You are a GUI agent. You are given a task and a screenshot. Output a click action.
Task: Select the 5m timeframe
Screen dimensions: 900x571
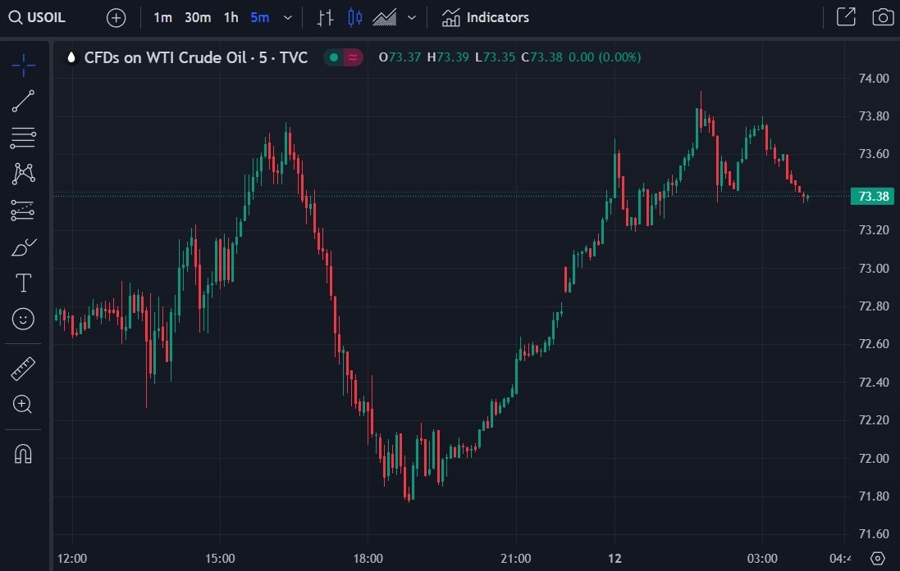[x=259, y=18]
